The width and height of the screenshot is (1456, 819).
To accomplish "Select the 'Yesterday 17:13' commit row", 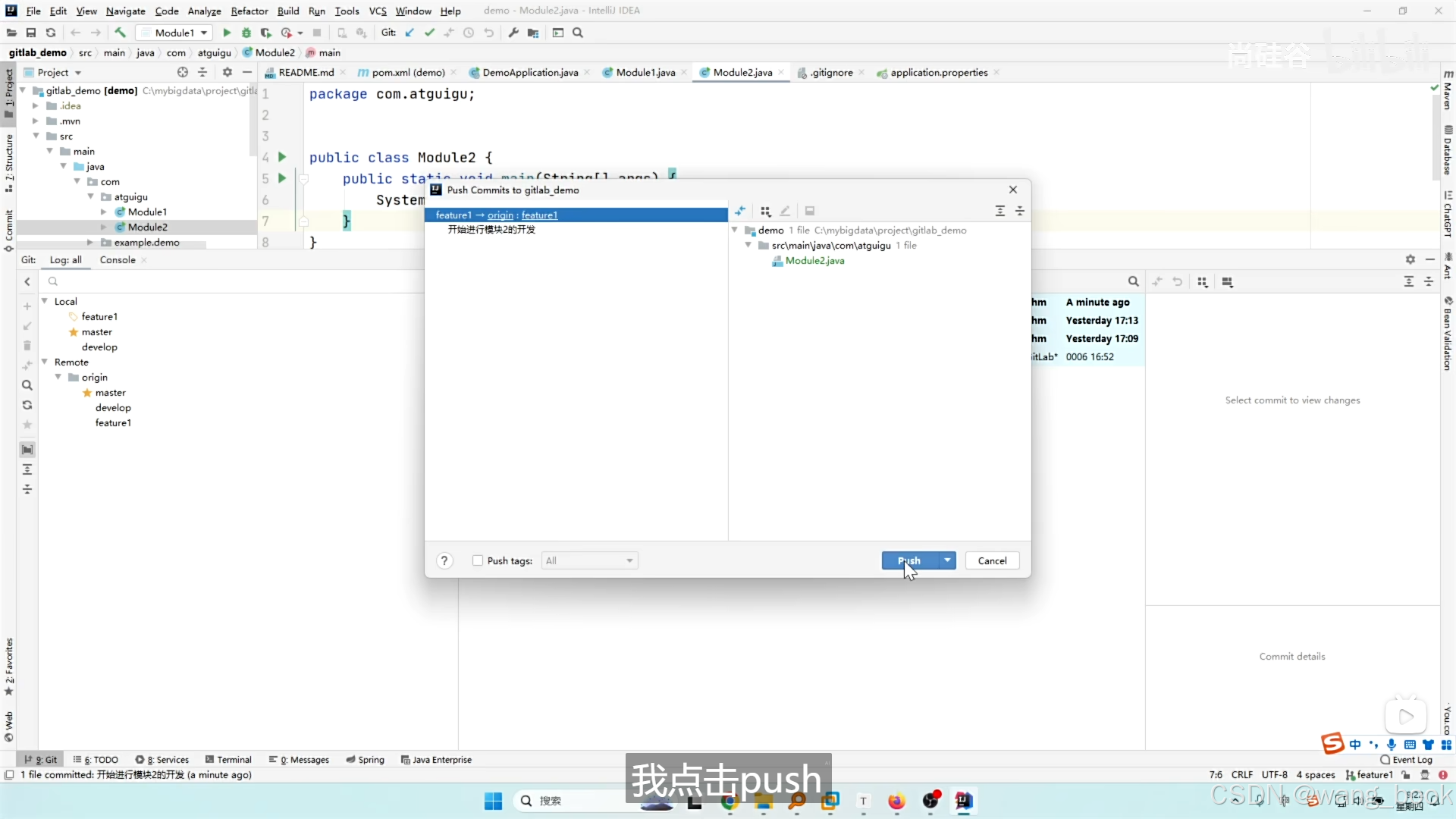I will (1087, 320).
